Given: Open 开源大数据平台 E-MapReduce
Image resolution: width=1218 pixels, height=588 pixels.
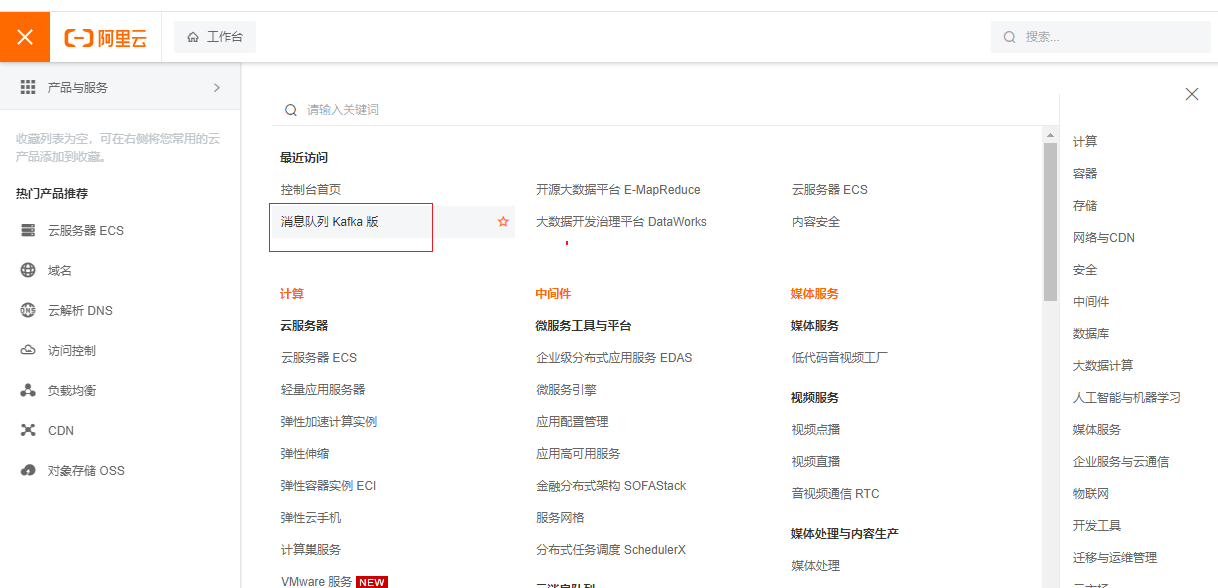Looking at the screenshot, I should [618, 190].
